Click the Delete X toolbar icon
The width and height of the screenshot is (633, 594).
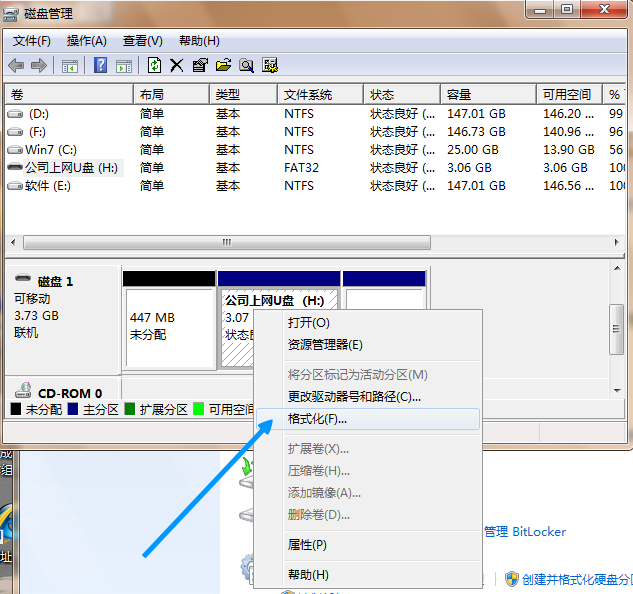176,65
